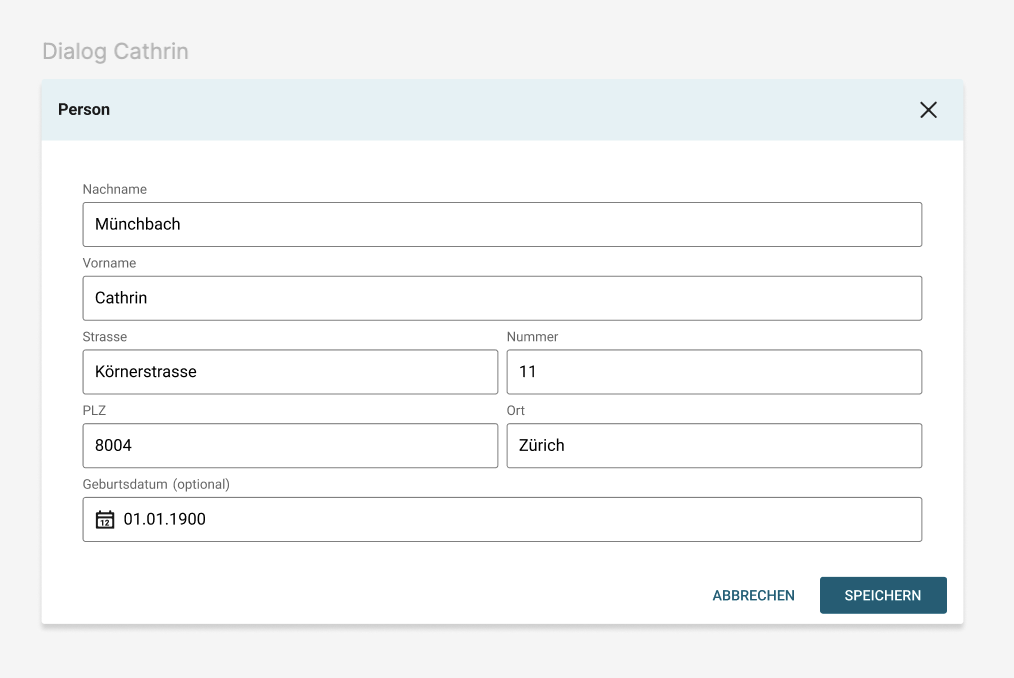Click the Ort label

point(516,411)
